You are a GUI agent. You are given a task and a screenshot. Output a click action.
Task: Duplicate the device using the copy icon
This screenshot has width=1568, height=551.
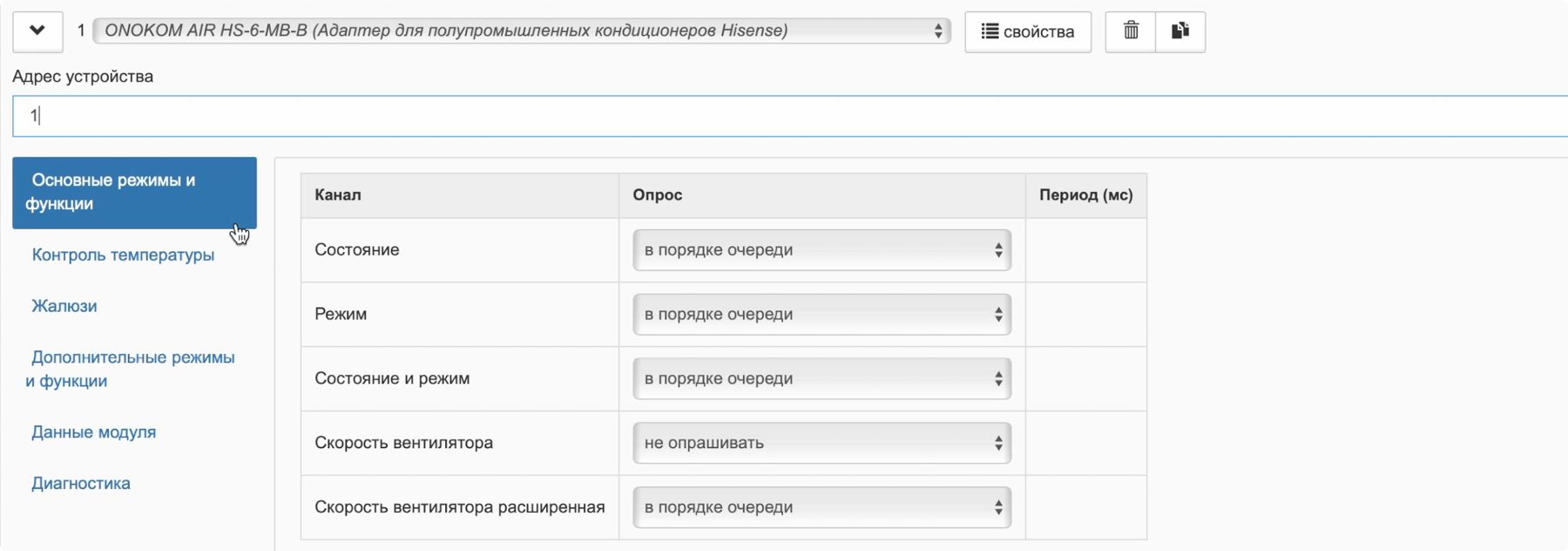click(1180, 31)
